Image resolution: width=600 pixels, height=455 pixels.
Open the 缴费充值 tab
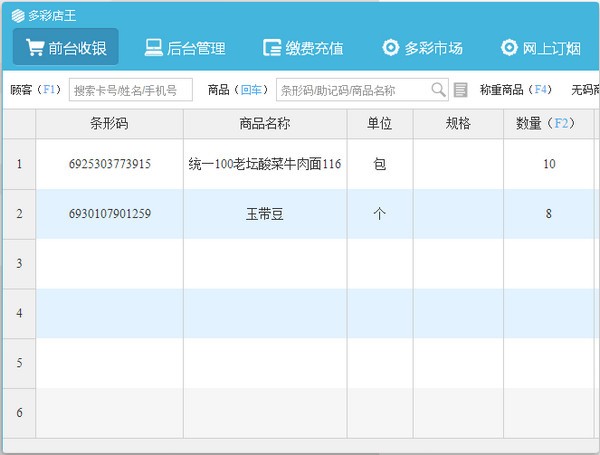(x=303, y=48)
